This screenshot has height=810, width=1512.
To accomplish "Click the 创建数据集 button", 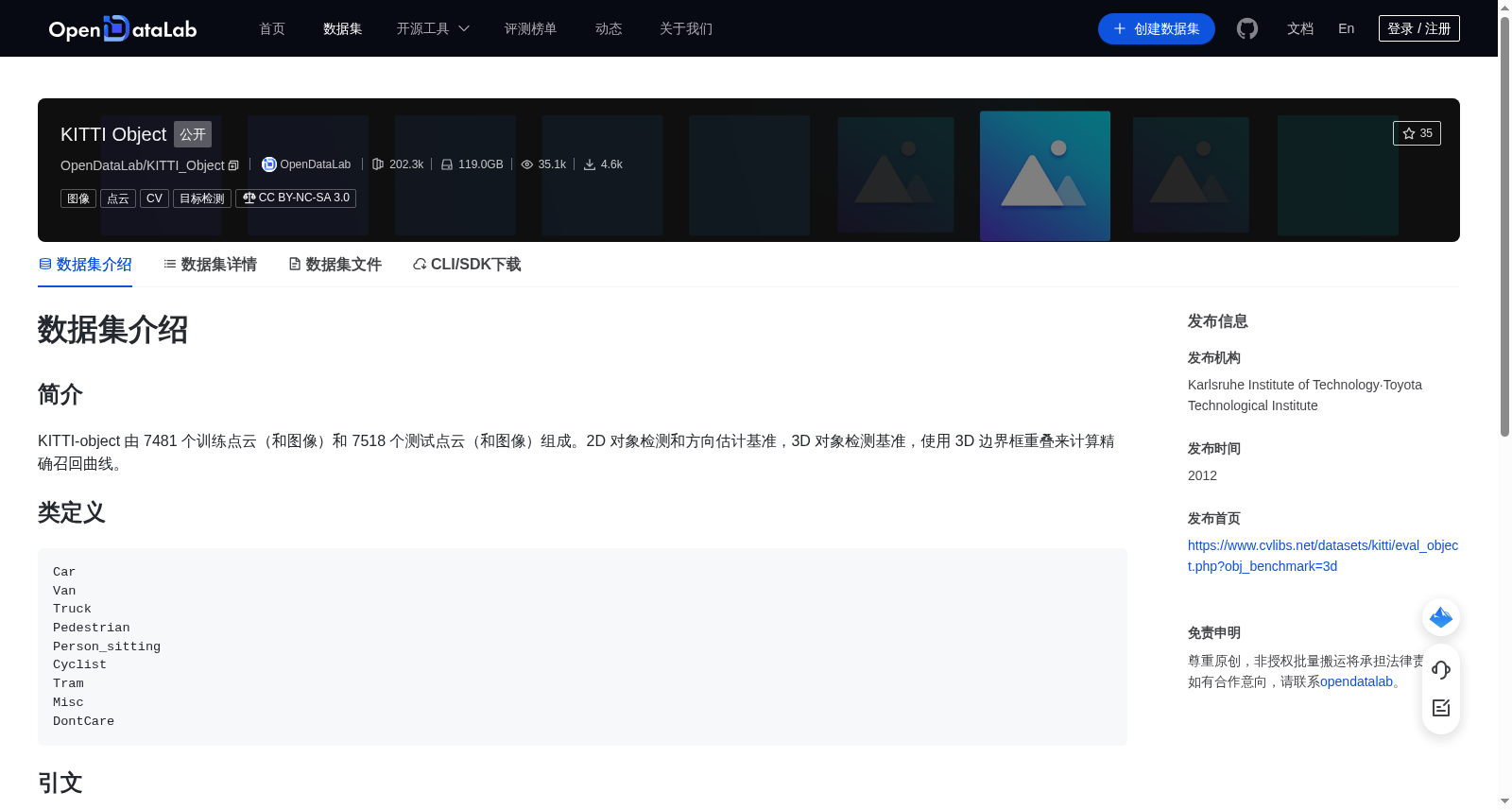I will 1157,29.
